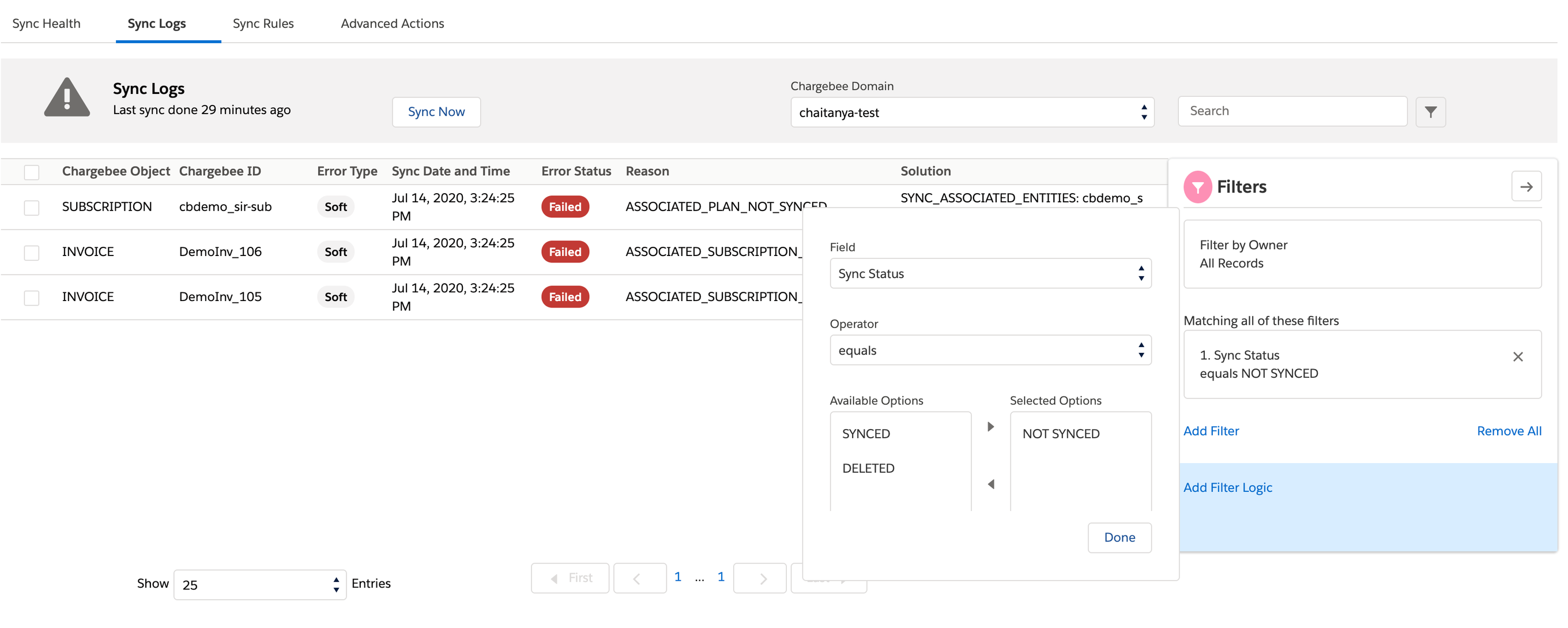Viewport: 1568px width, 628px height.
Task: Open the Field dropdown showing Sync Status
Action: [x=990, y=273]
